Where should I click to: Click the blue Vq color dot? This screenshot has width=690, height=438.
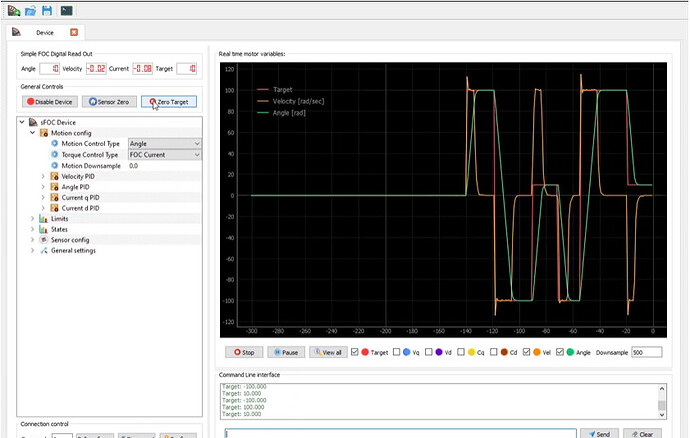click(407, 352)
